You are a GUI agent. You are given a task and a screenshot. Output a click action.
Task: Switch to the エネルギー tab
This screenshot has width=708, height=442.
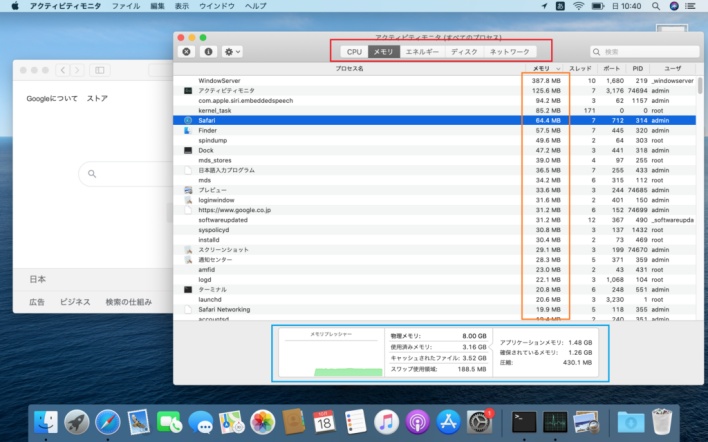(422, 51)
